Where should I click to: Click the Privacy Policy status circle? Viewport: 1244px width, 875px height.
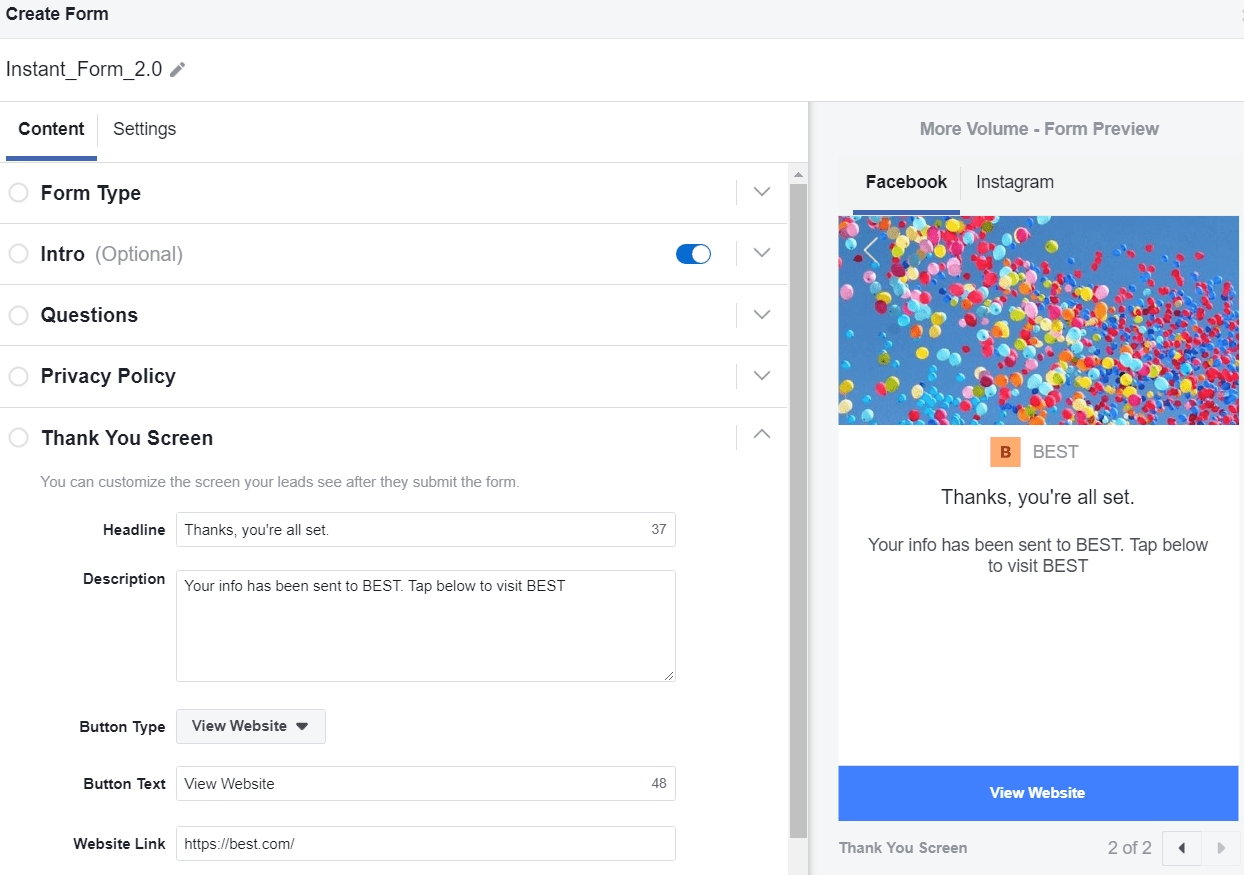tap(18, 376)
